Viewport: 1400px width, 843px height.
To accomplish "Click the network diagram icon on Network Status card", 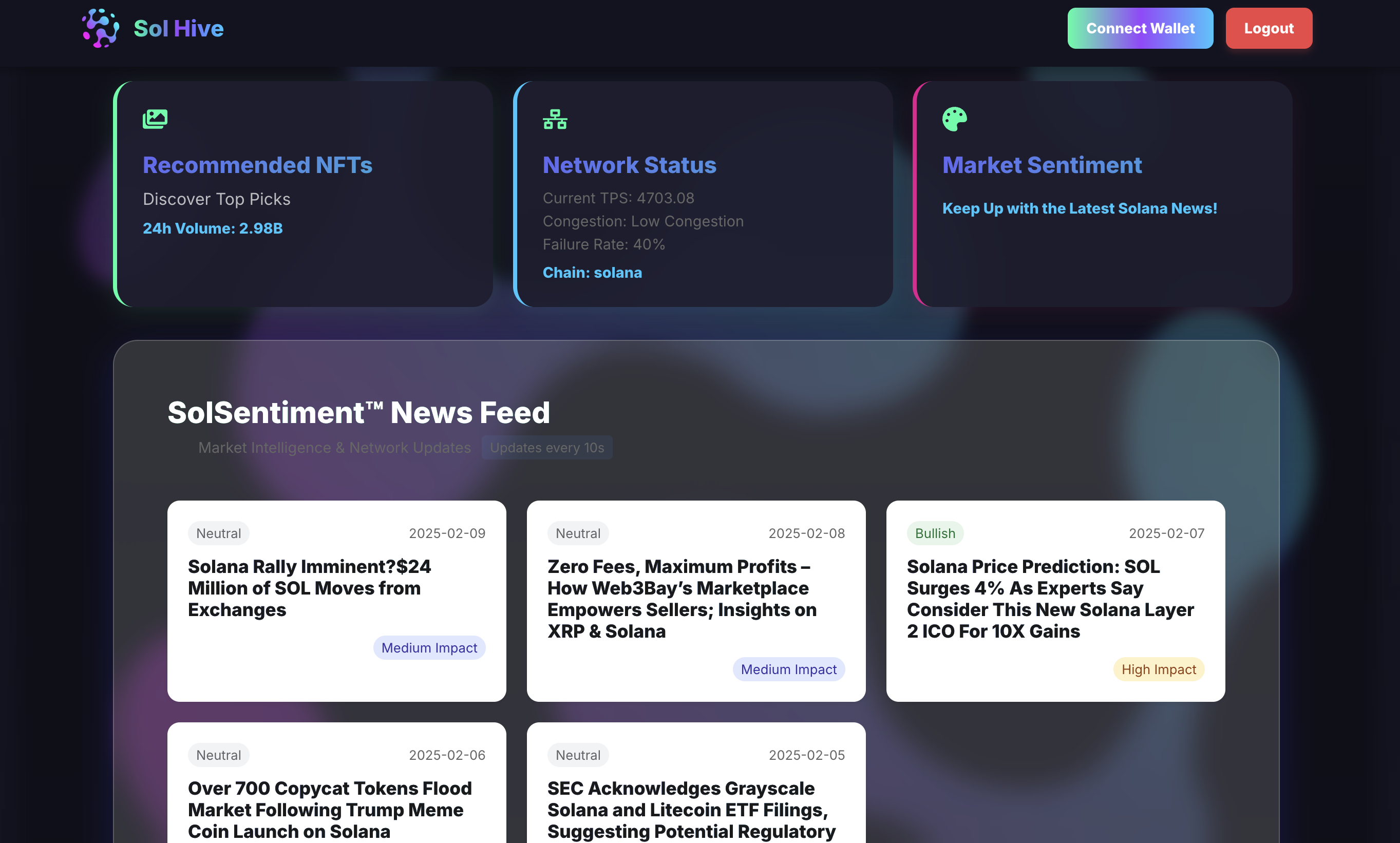I will [x=555, y=119].
